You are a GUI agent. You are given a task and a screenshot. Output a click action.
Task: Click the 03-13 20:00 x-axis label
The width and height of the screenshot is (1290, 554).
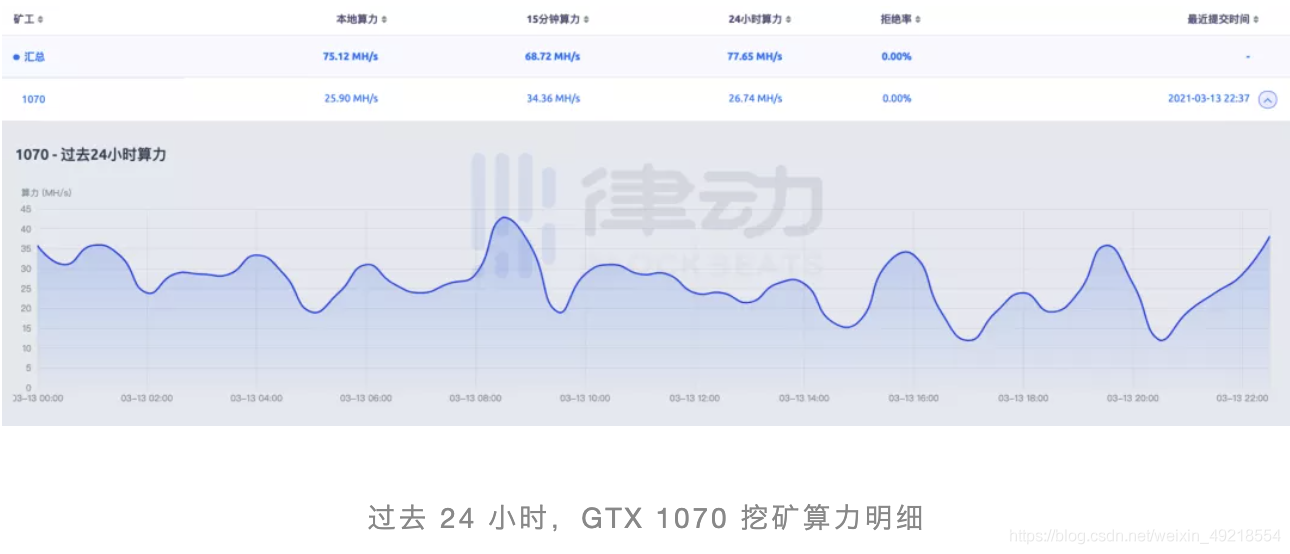[1133, 398]
